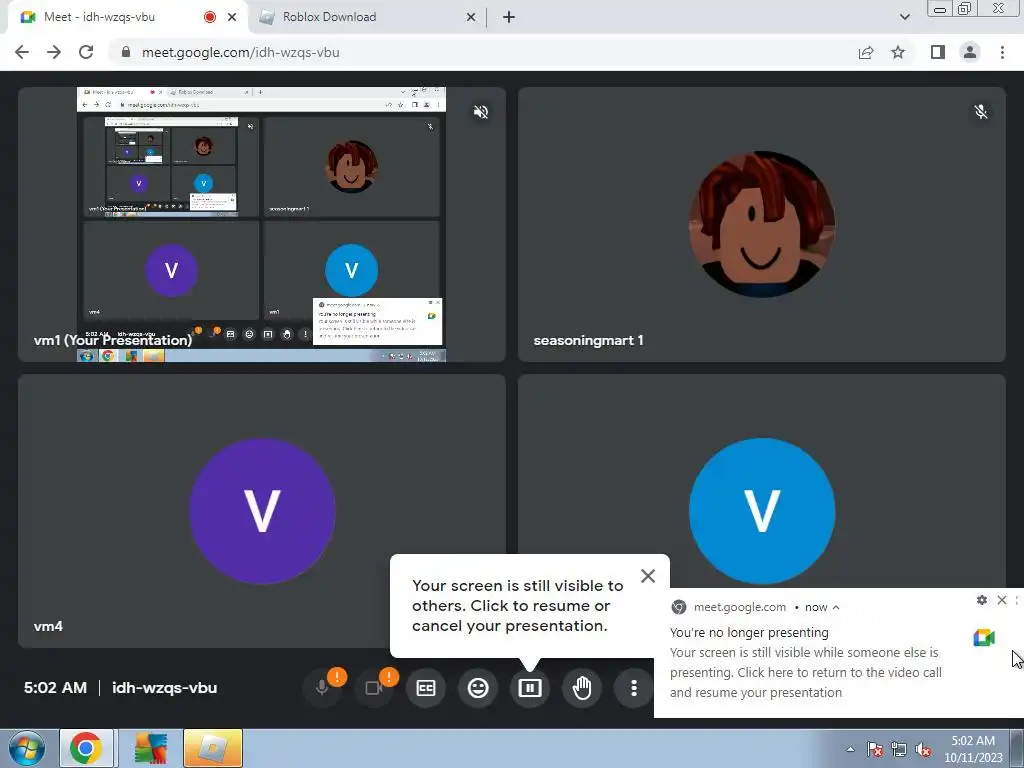Click muted mic icon on seasoningmart tile
1024x768 pixels.
coord(981,112)
